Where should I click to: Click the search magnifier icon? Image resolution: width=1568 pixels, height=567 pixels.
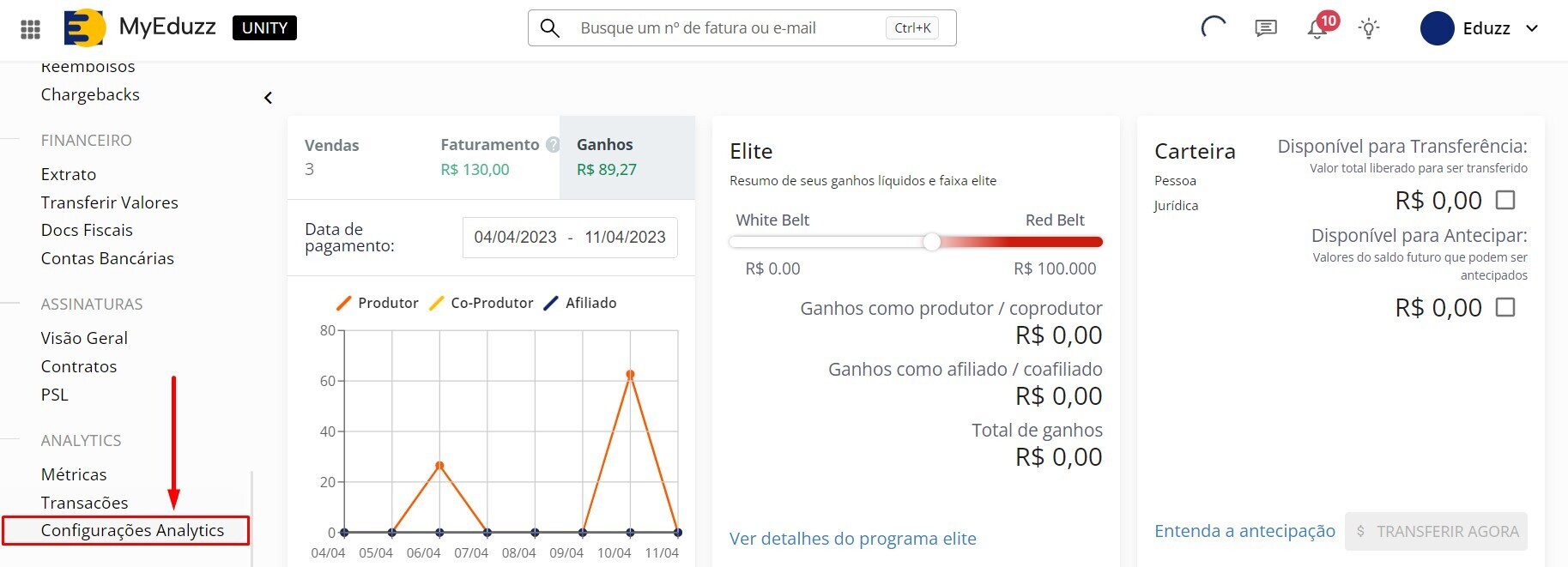[x=550, y=28]
